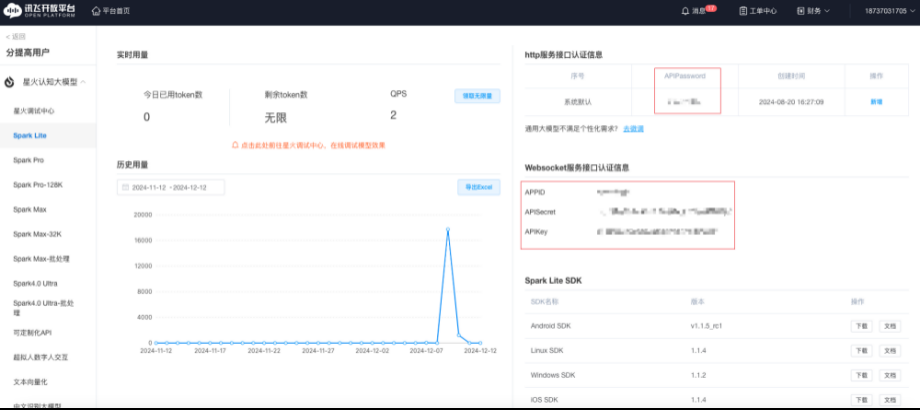The image size is (920, 410).
Task: Click the blurred APIKey value
Action: [x=658, y=232]
